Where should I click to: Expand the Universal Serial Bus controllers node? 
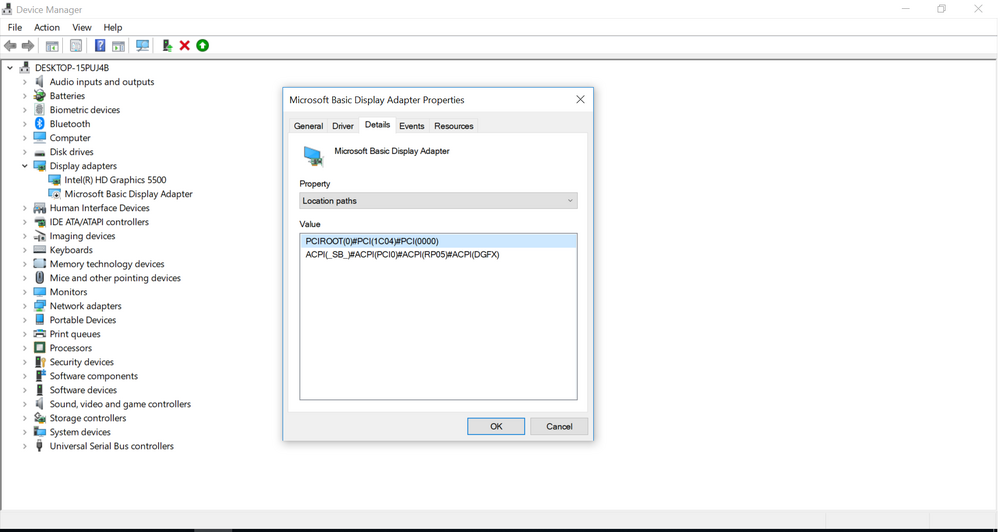(x=25, y=446)
